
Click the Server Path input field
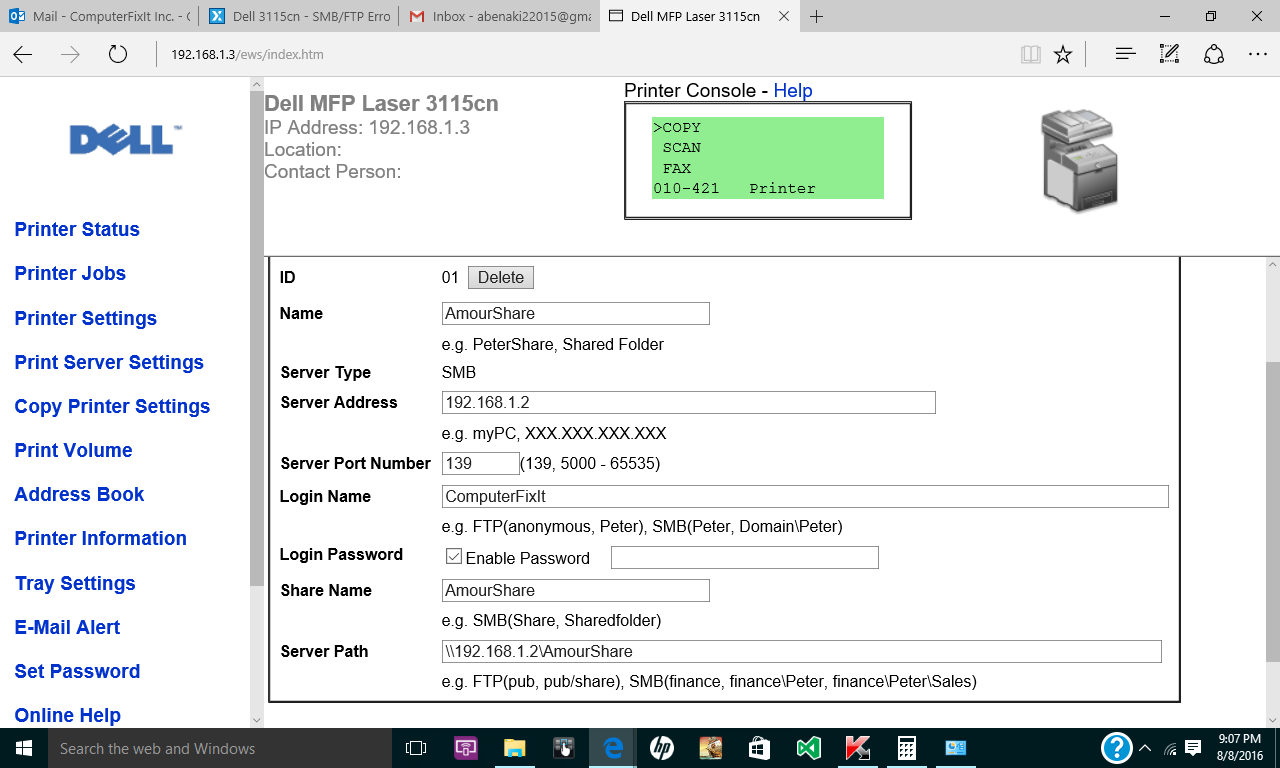[802, 651]
